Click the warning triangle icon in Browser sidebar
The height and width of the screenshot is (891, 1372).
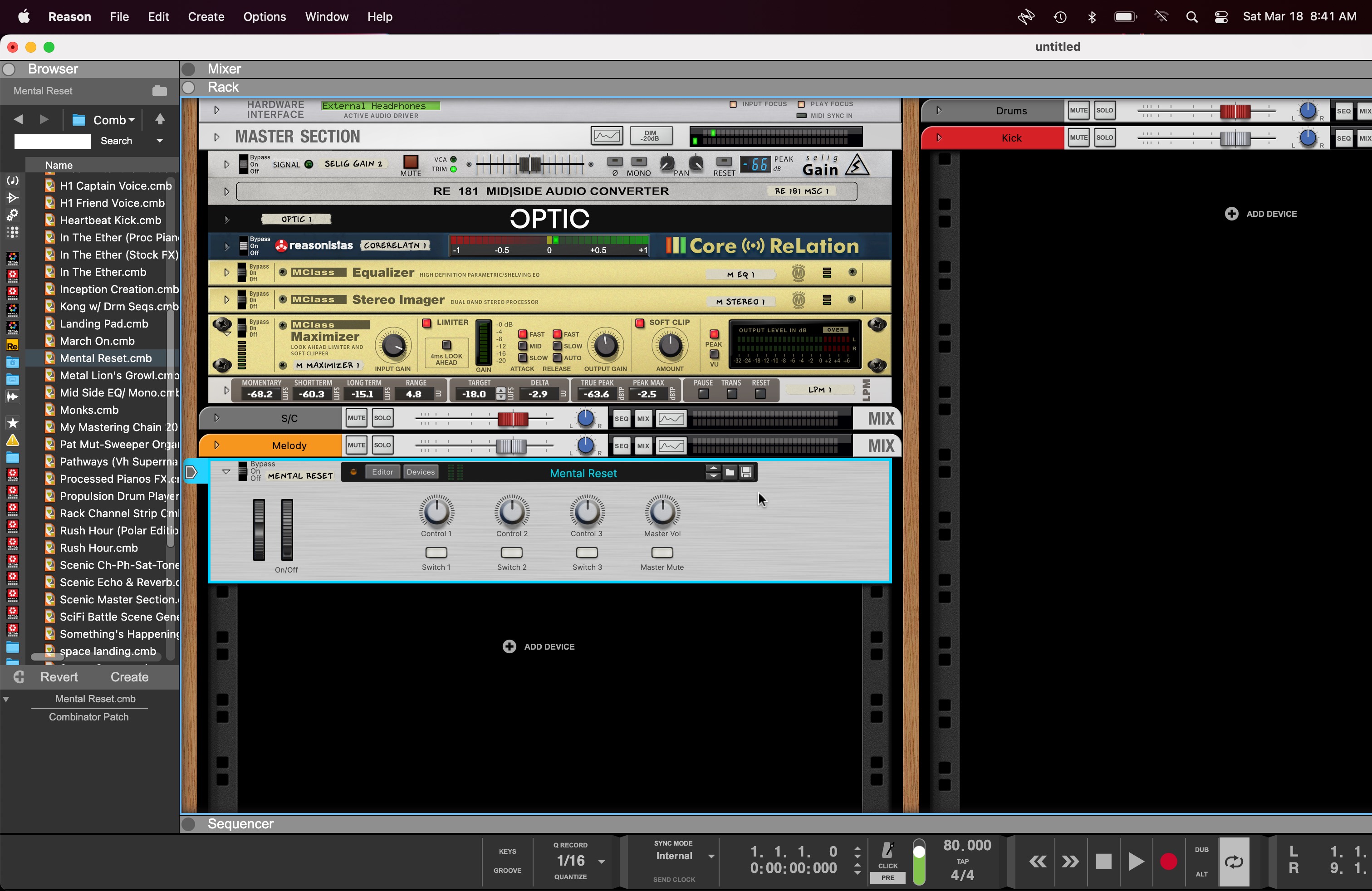pyautogui.click(x=12, y=441)
